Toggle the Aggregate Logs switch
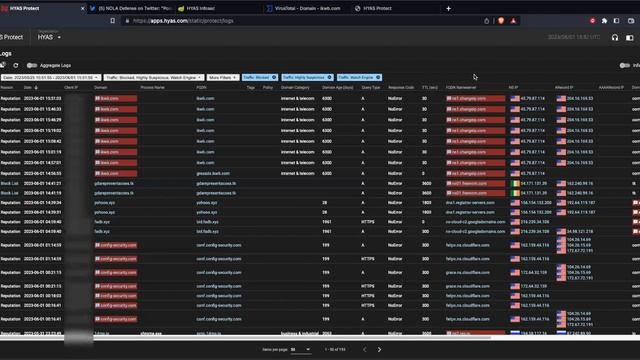Screen dimensions: 640x360 31,65
